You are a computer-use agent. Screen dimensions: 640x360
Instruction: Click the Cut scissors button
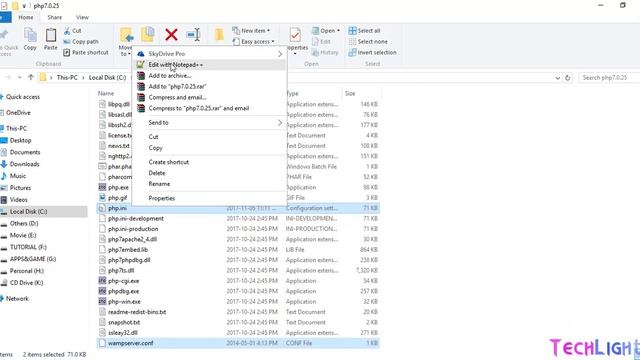pyautogui.click(x=73, y=31)
